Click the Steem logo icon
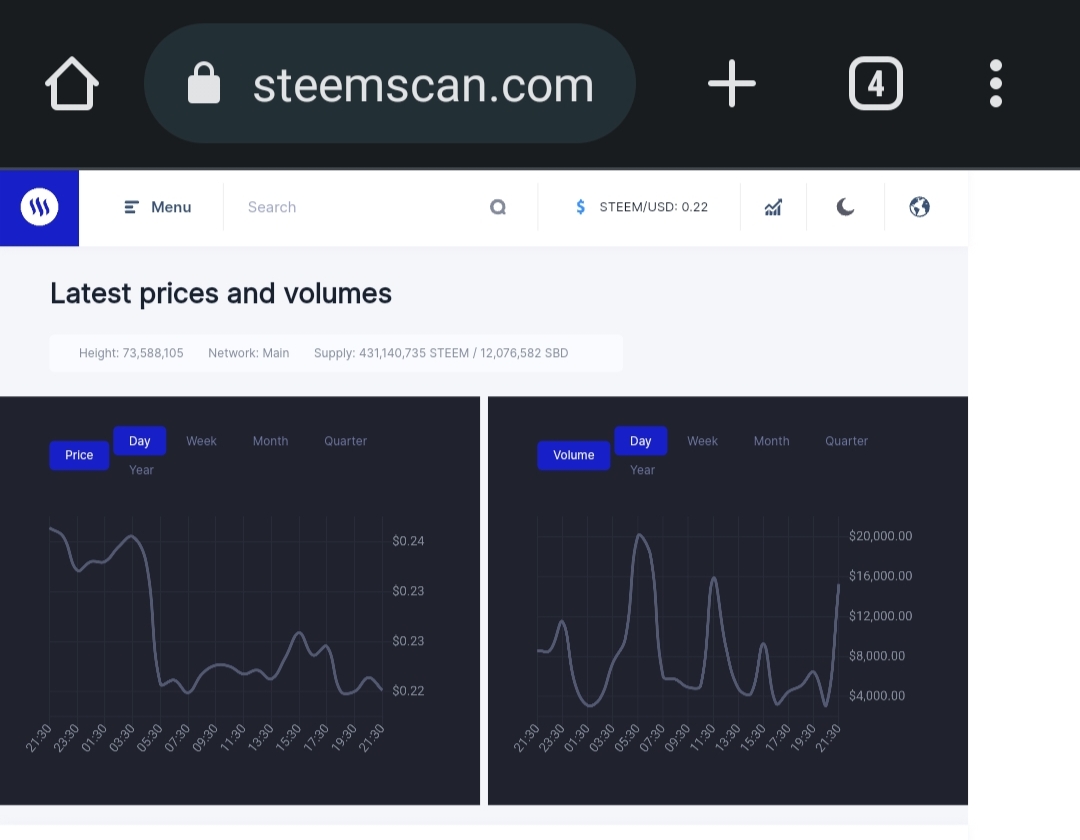This screenshot has width=1080, height=840. tap(39, 208)
